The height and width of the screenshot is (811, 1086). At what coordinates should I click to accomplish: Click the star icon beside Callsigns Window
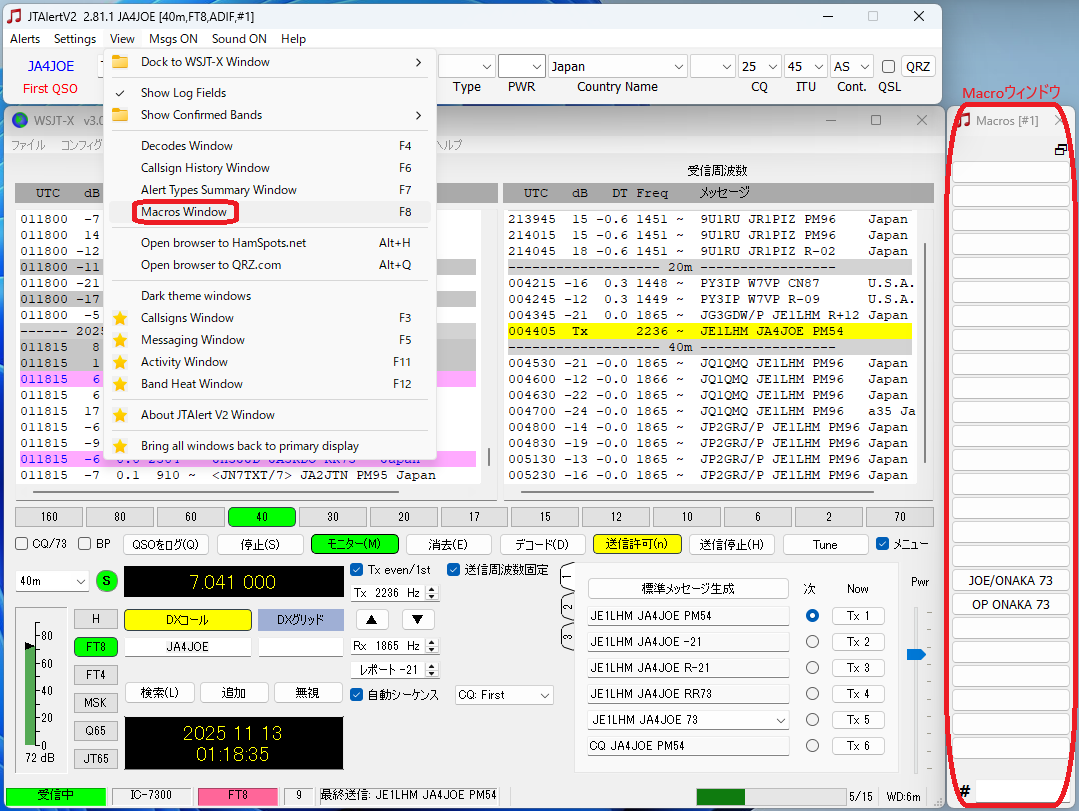click(x=120, y=318)
